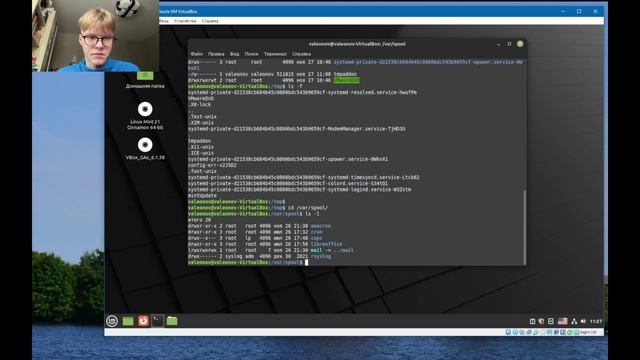Click the terminal title bar text
This screenshot has height=360, width=640.
click(357, 44)
